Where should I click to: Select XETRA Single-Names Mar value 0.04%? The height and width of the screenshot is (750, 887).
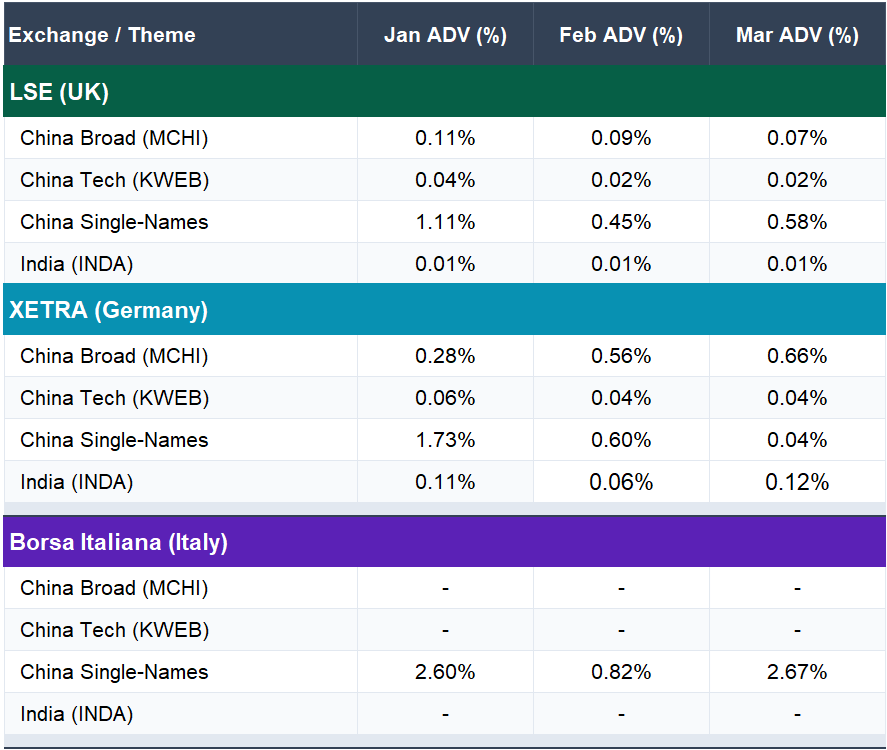pos(797,439)
